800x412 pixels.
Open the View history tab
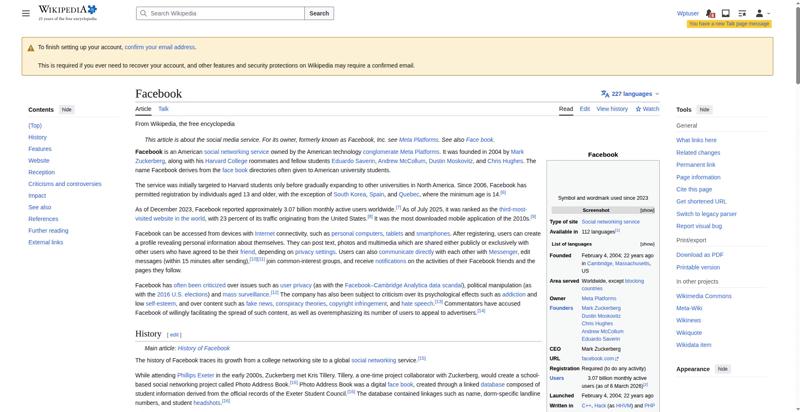(612, 109)
